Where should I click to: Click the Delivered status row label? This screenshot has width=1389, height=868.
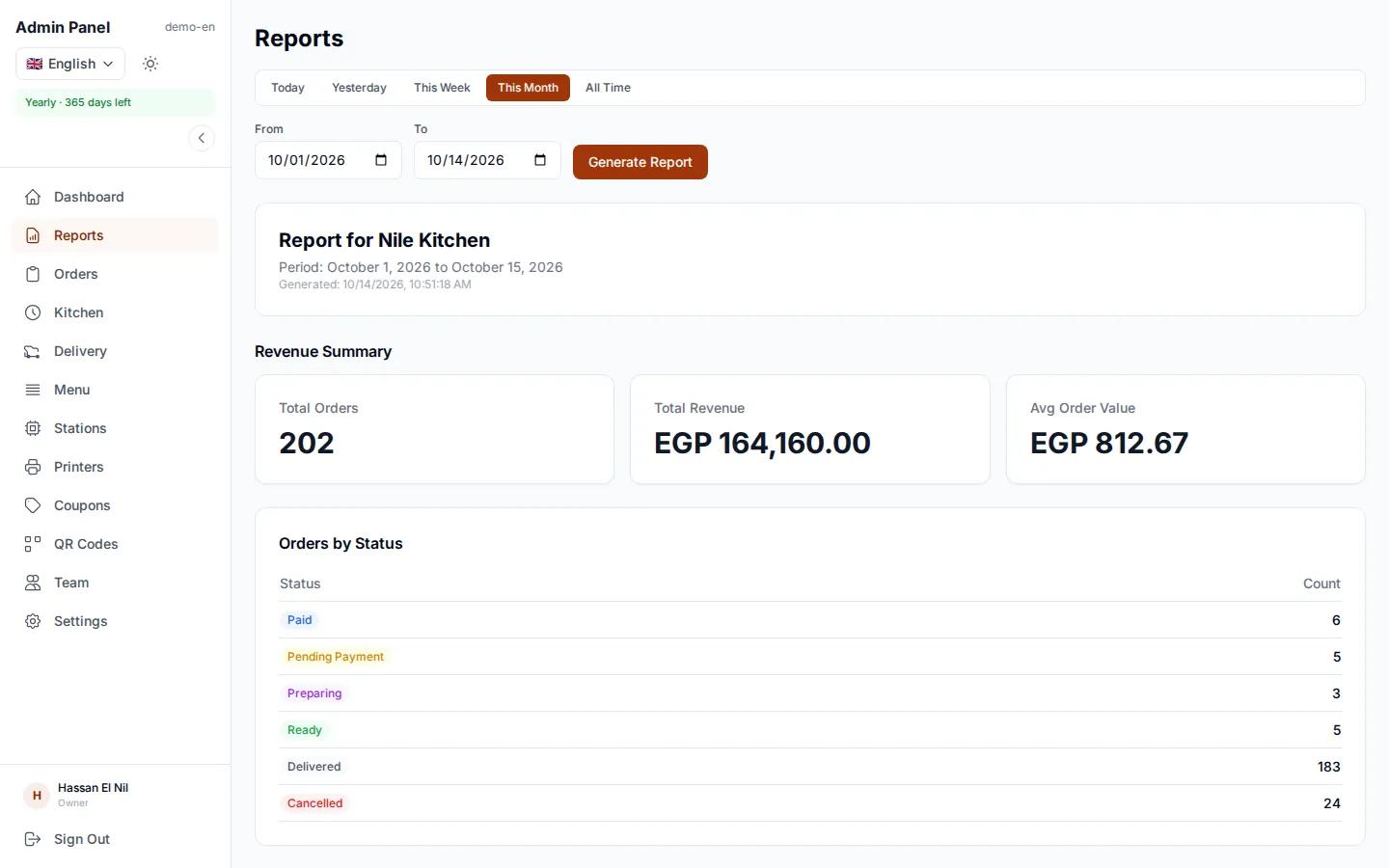[313, 767]
